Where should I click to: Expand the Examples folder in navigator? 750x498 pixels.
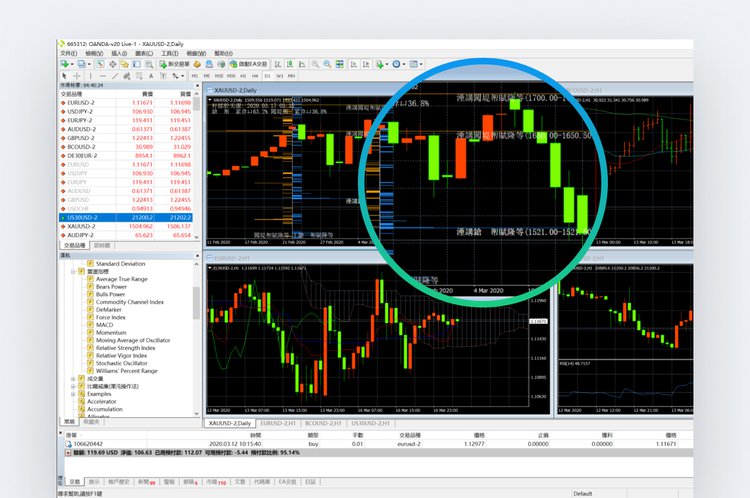[x=73, y=394]
